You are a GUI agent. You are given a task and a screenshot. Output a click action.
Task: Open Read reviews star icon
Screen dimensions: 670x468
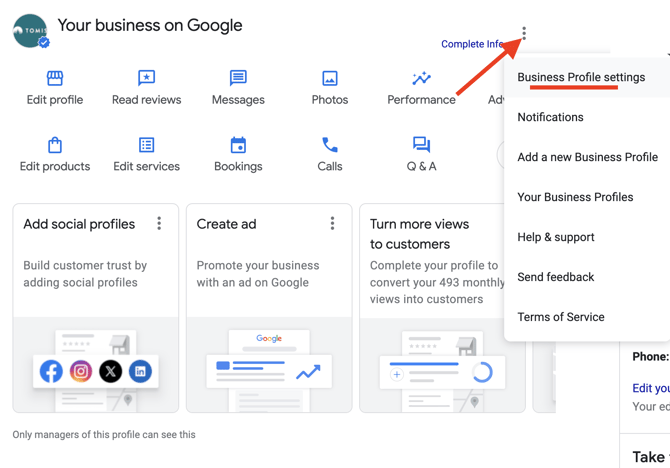(x=146, y=78)
